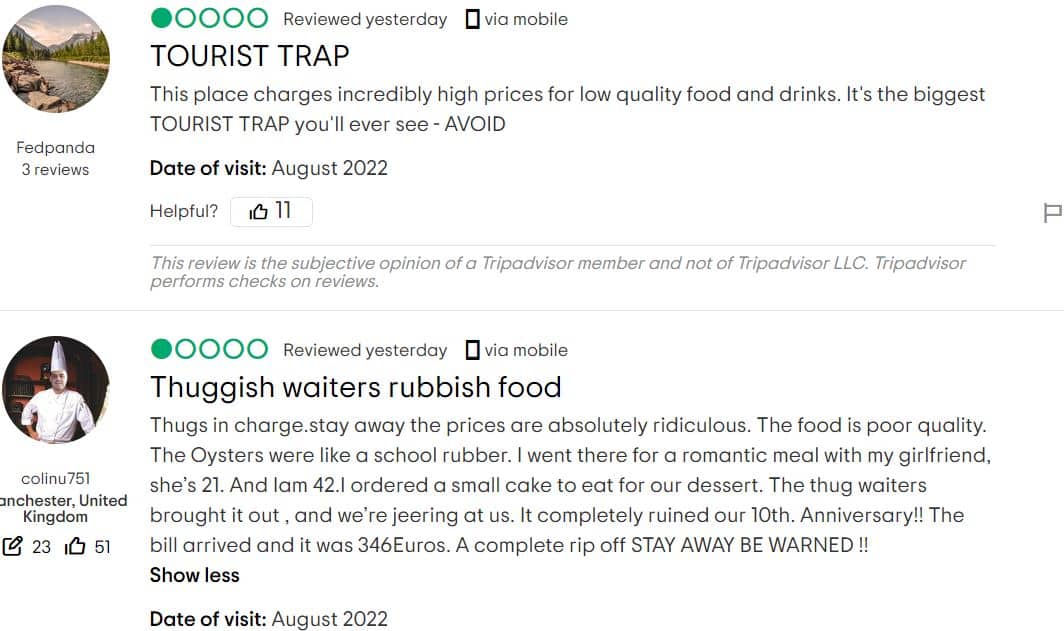Click the thumbs-up Helpful button with 11 votes
This screenshot has height=631, width=1064.
pos(271,212)
